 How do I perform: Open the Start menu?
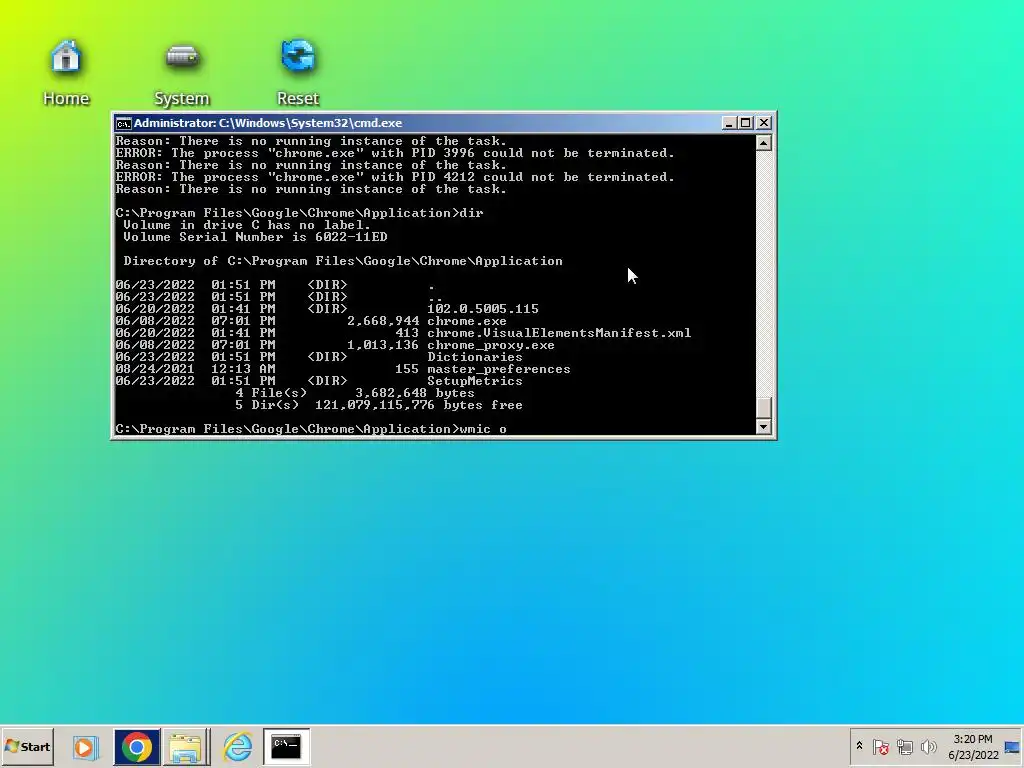coord(27,746)
